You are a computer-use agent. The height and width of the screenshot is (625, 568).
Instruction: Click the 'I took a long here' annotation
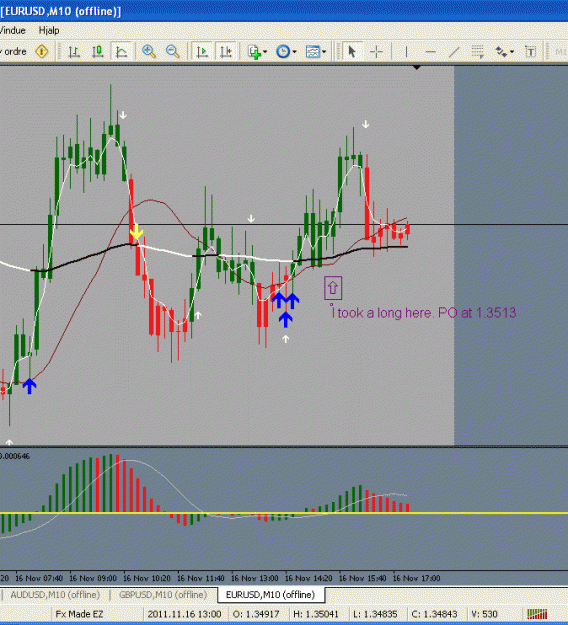coord(424,312)
